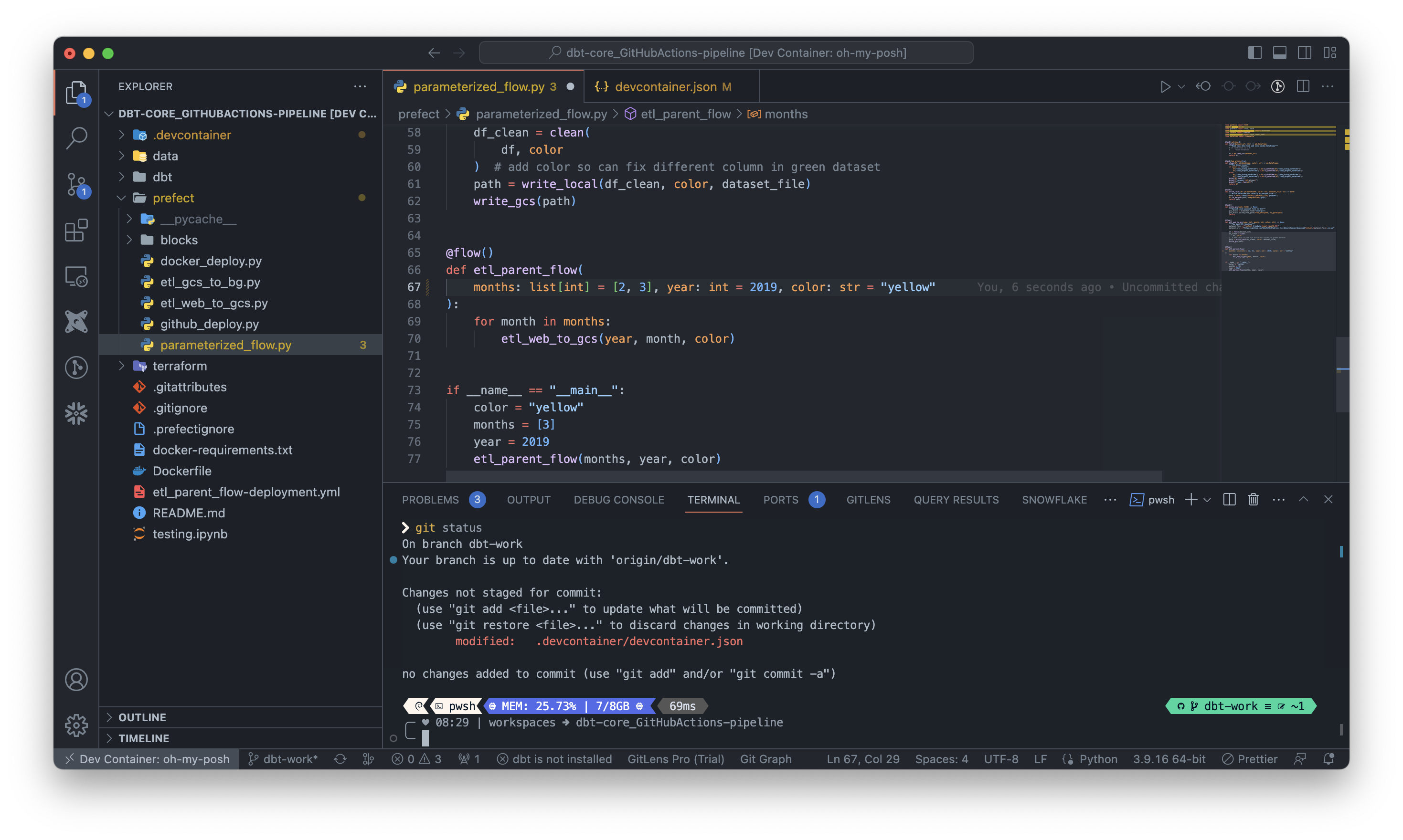The width and height of the screenshot is (1403, 840).
Task: Expand the terraform folder
Action: click(240, 366)
